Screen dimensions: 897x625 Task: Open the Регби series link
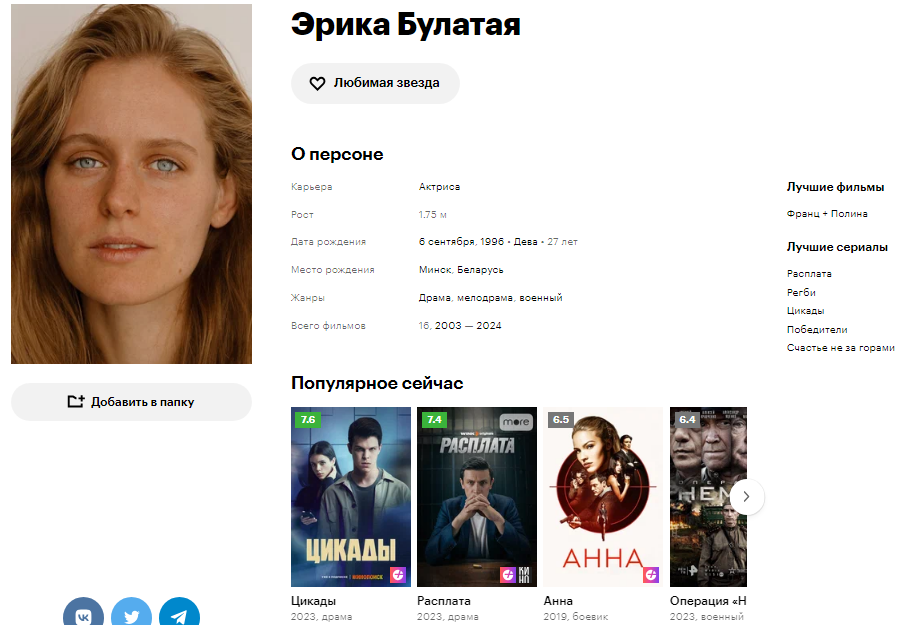[801, 293]
